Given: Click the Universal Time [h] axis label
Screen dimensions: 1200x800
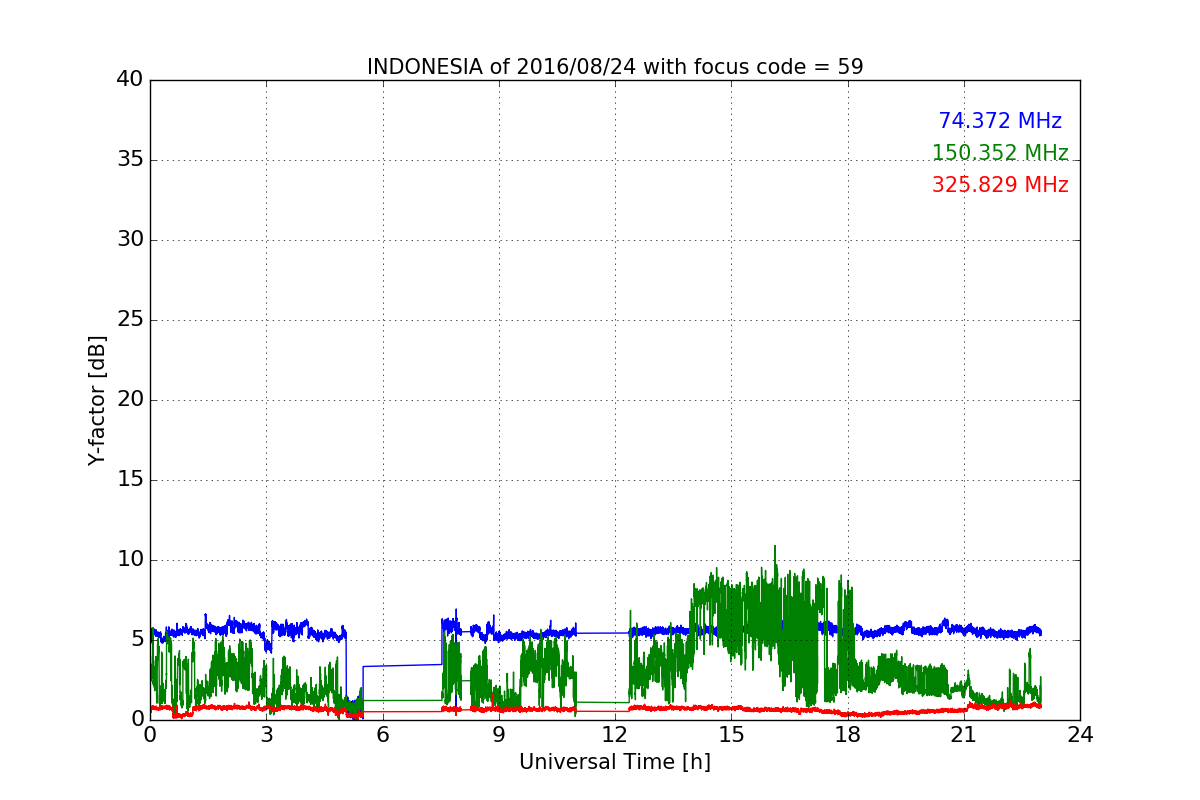Looking at the screenshot, I should click(615, 762).
